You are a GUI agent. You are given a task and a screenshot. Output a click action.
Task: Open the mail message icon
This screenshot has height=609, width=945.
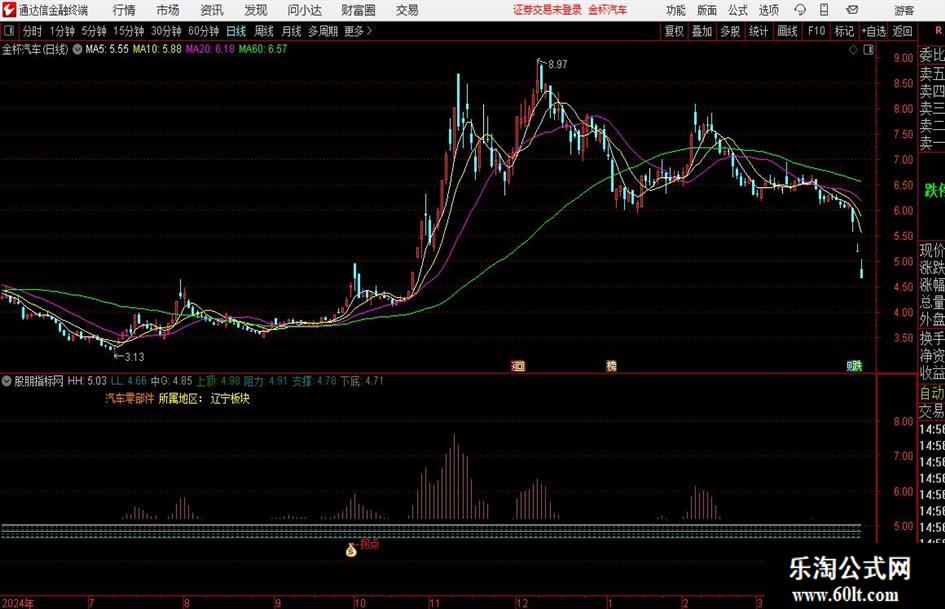(852, 10)
